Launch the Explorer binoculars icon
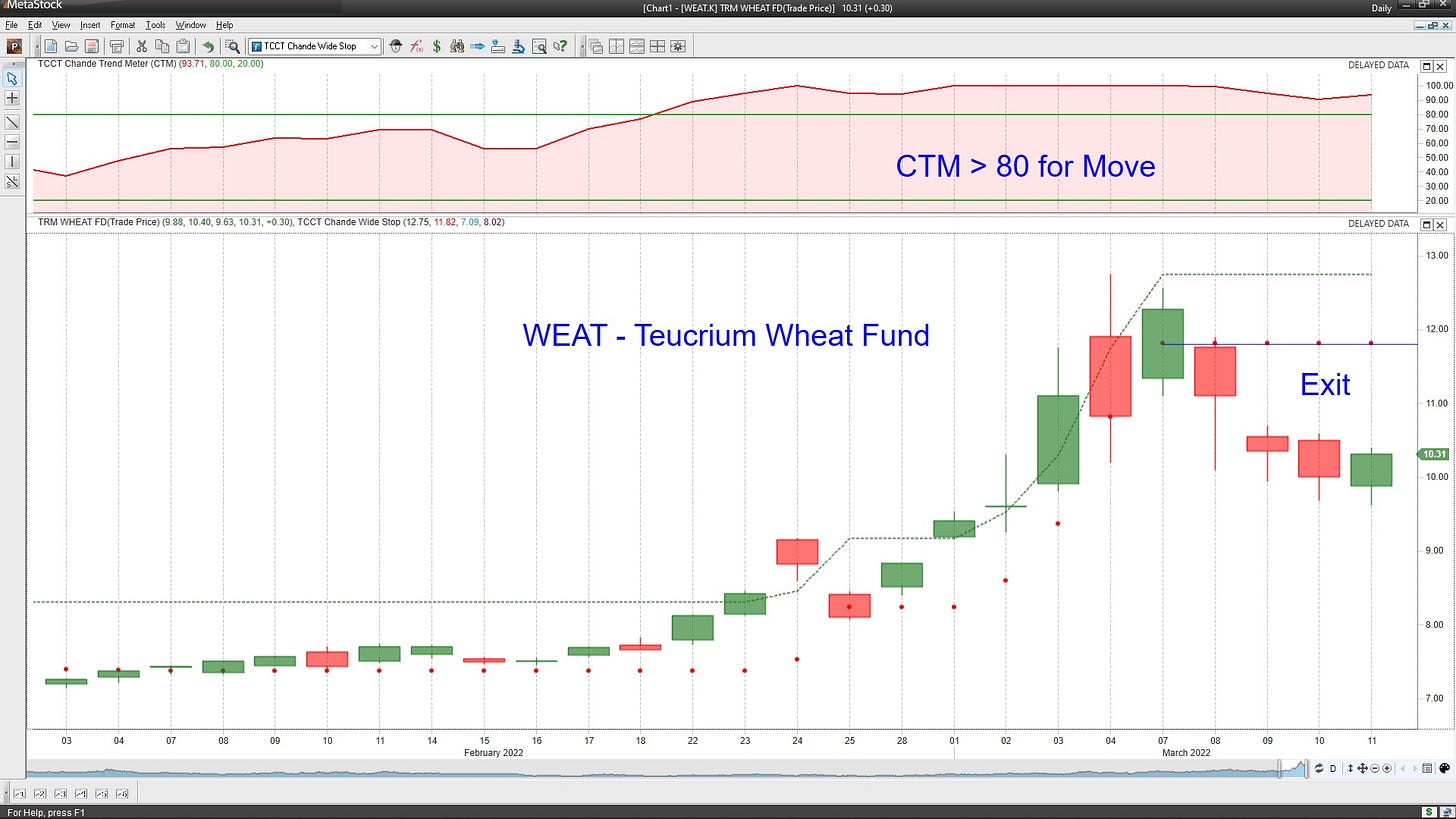Screen dimensions: 1456x819 tap(457, 46)
